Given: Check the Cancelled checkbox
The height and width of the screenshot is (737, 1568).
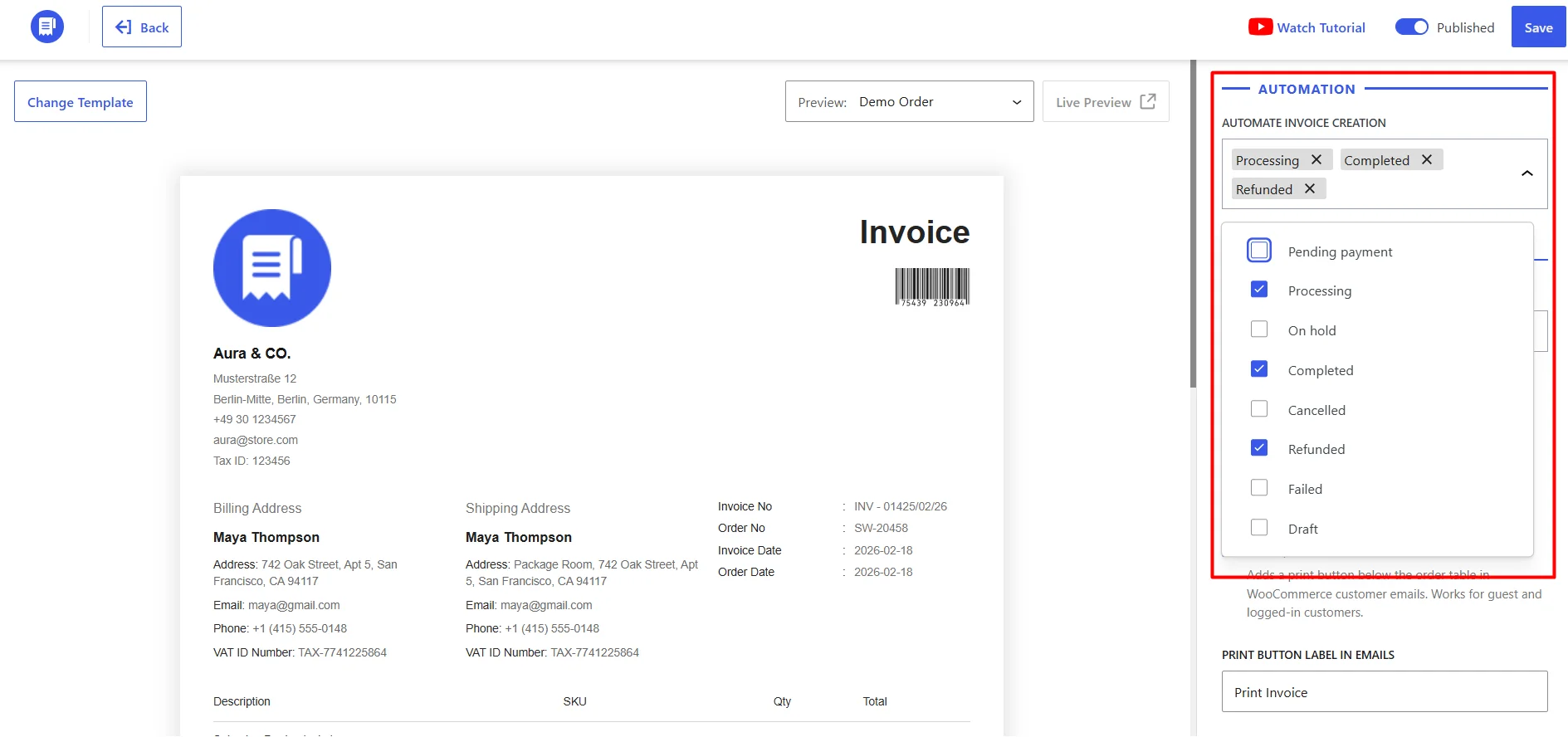Looking at the screenshot, I should (x=1259, y=409).
